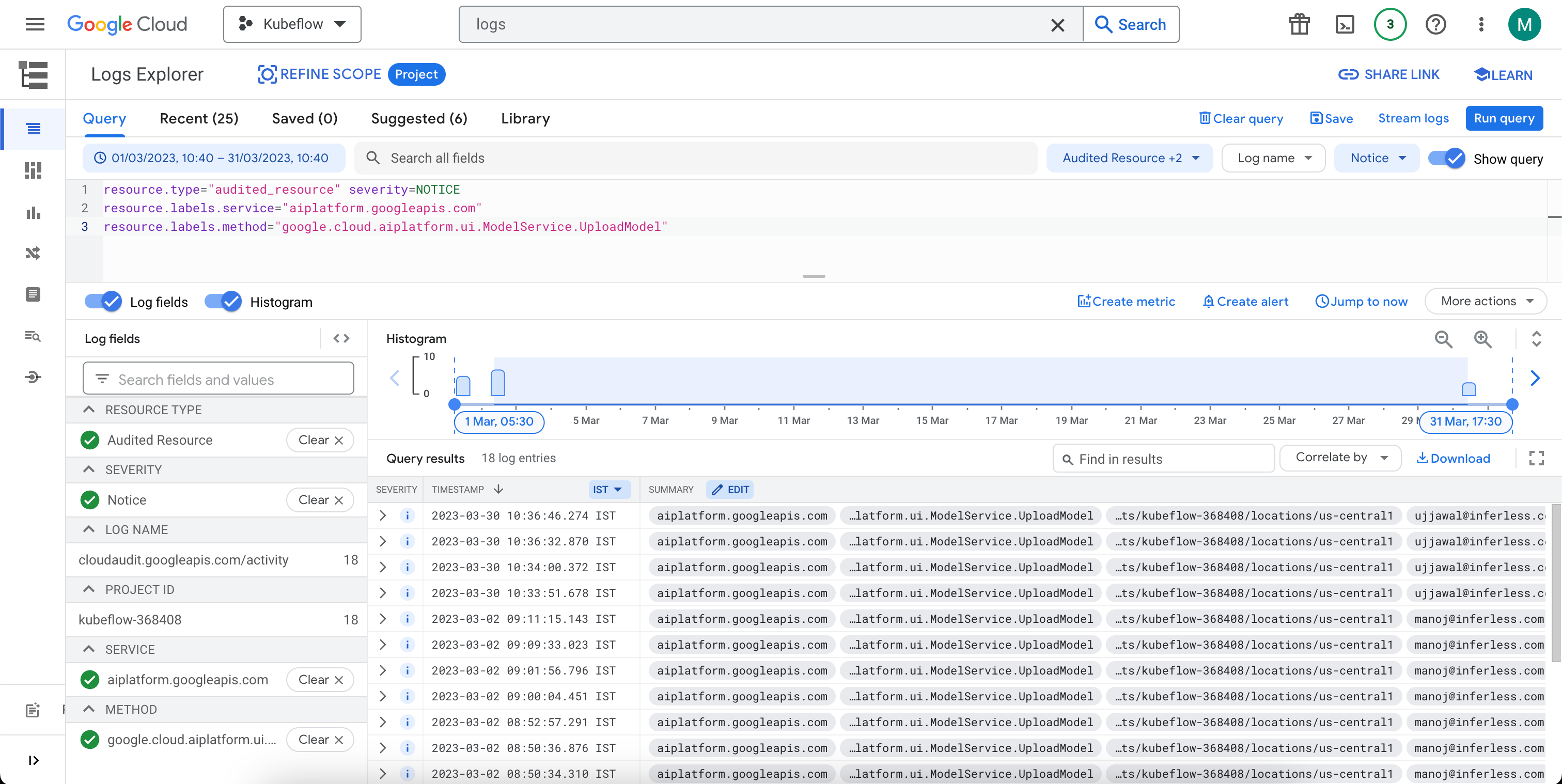
Task: Click fullscreen icon for query results
Action: [x=1536, y=459]
